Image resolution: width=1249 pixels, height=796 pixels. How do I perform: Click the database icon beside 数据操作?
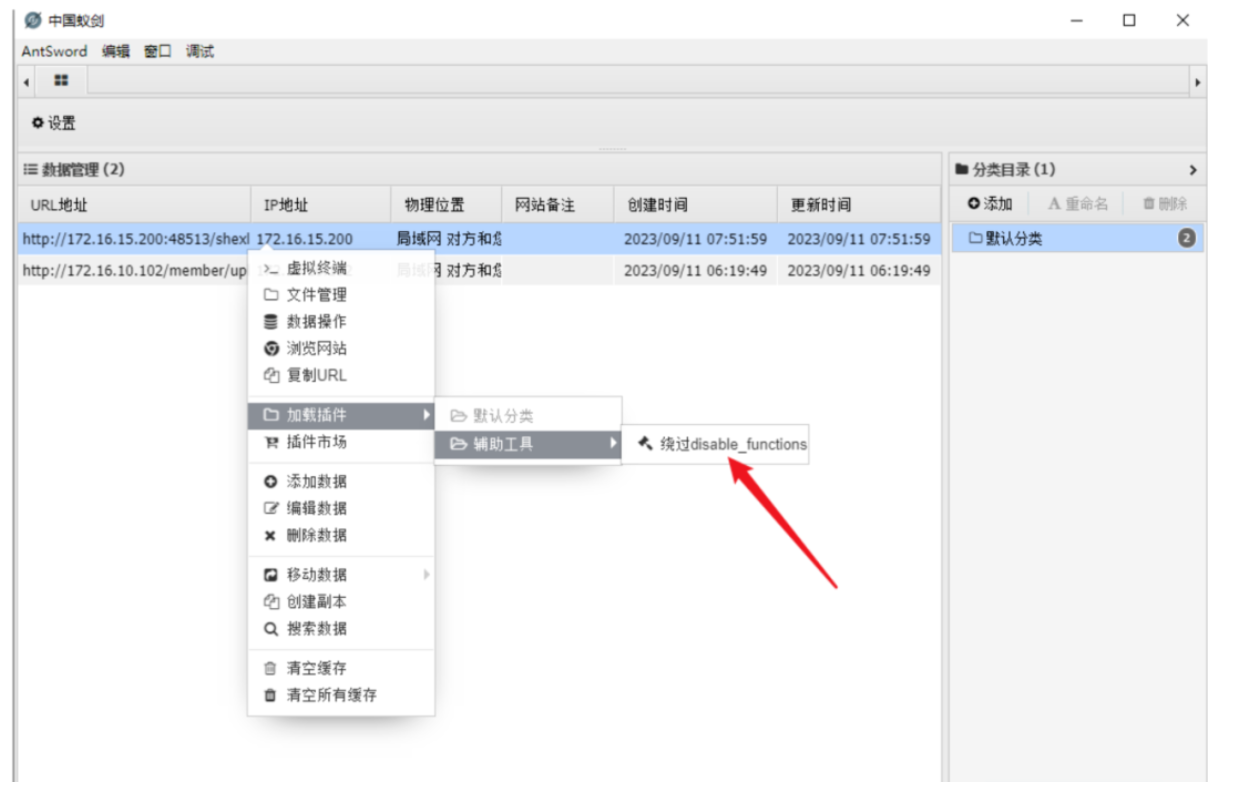[270, 322]
